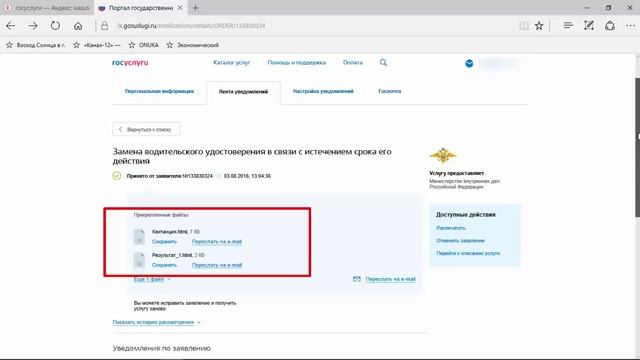Click the user name beside profile icon
The image size is (640, 360).
(499, 63)
